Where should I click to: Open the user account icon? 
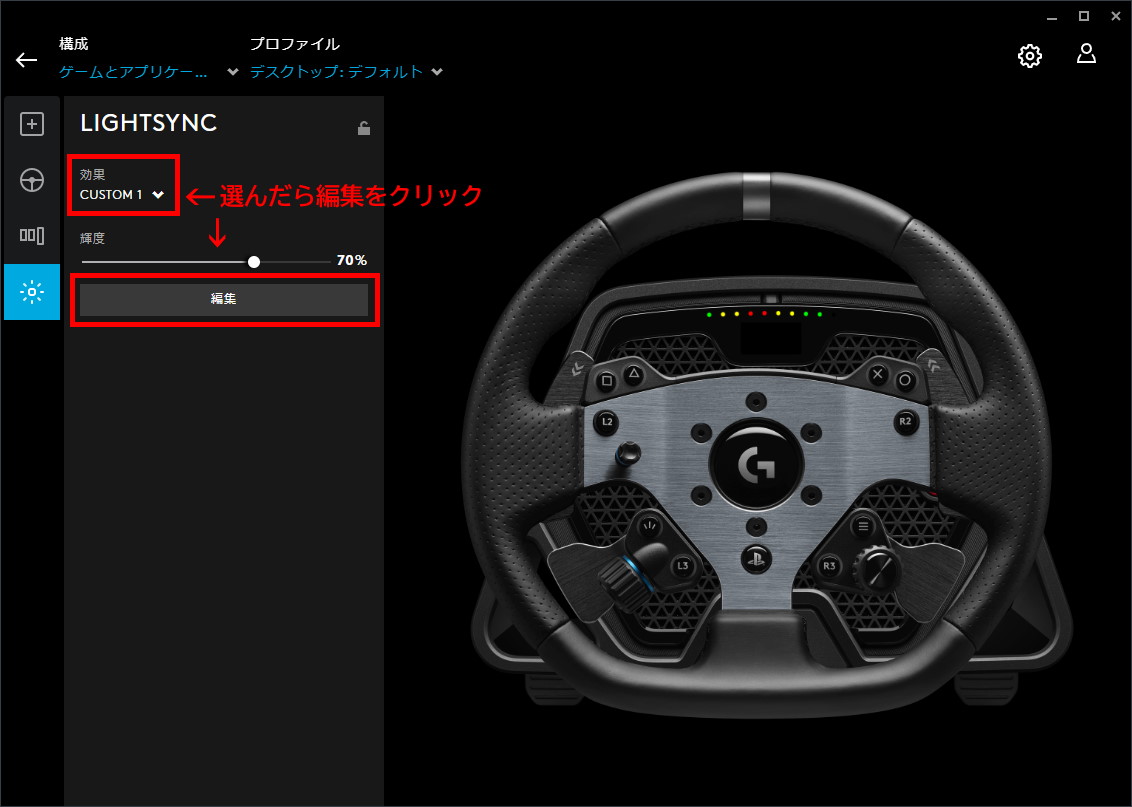click(x=1087, y=54)
